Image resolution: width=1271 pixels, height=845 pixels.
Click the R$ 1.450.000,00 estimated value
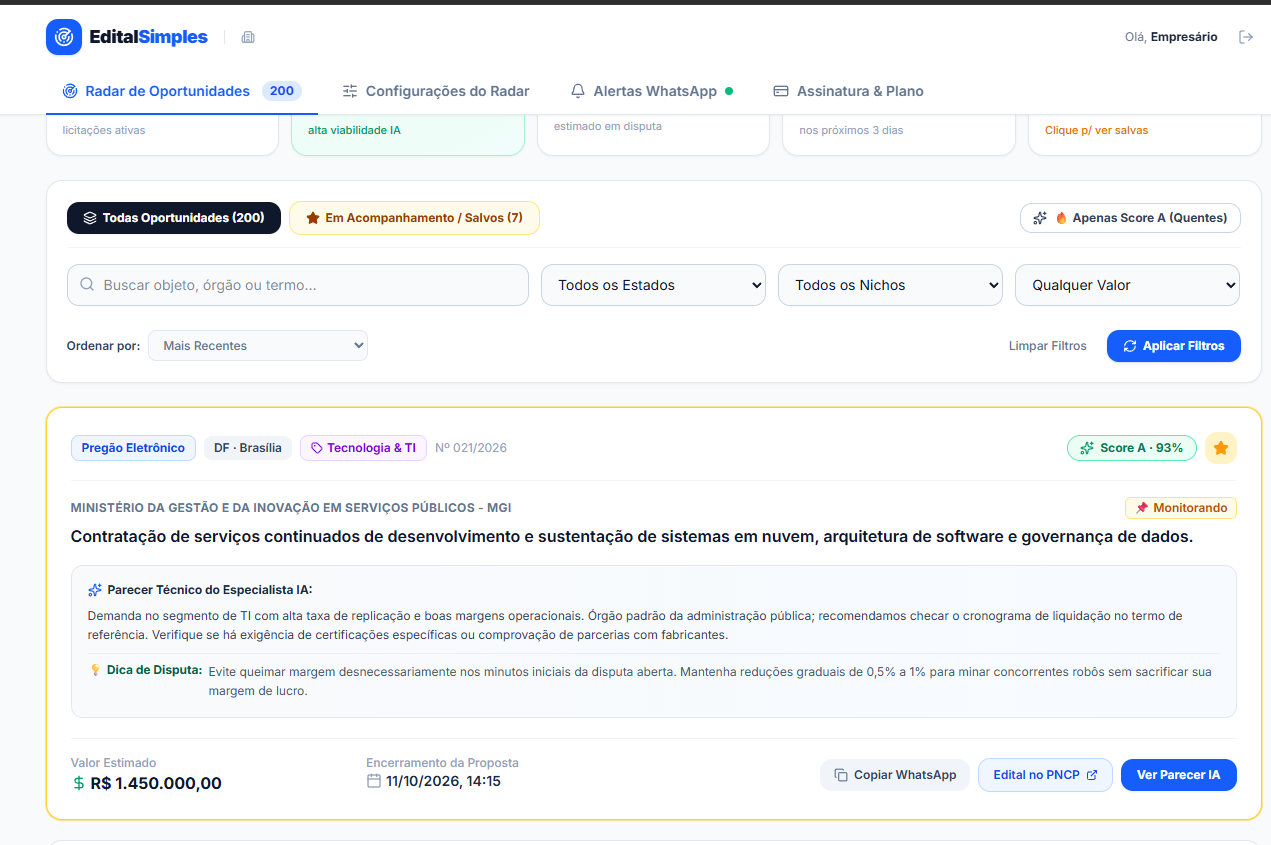click(x=156, y=783)
